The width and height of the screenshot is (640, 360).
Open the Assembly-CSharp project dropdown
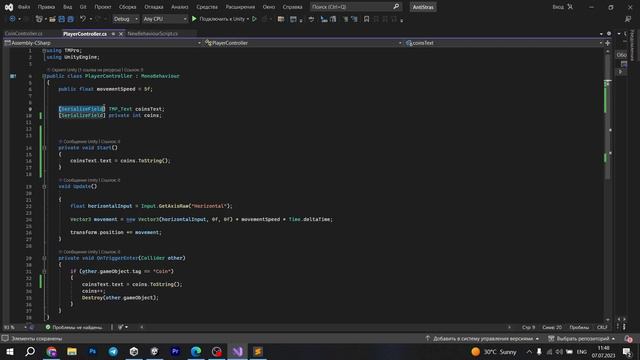pos(103,43)
